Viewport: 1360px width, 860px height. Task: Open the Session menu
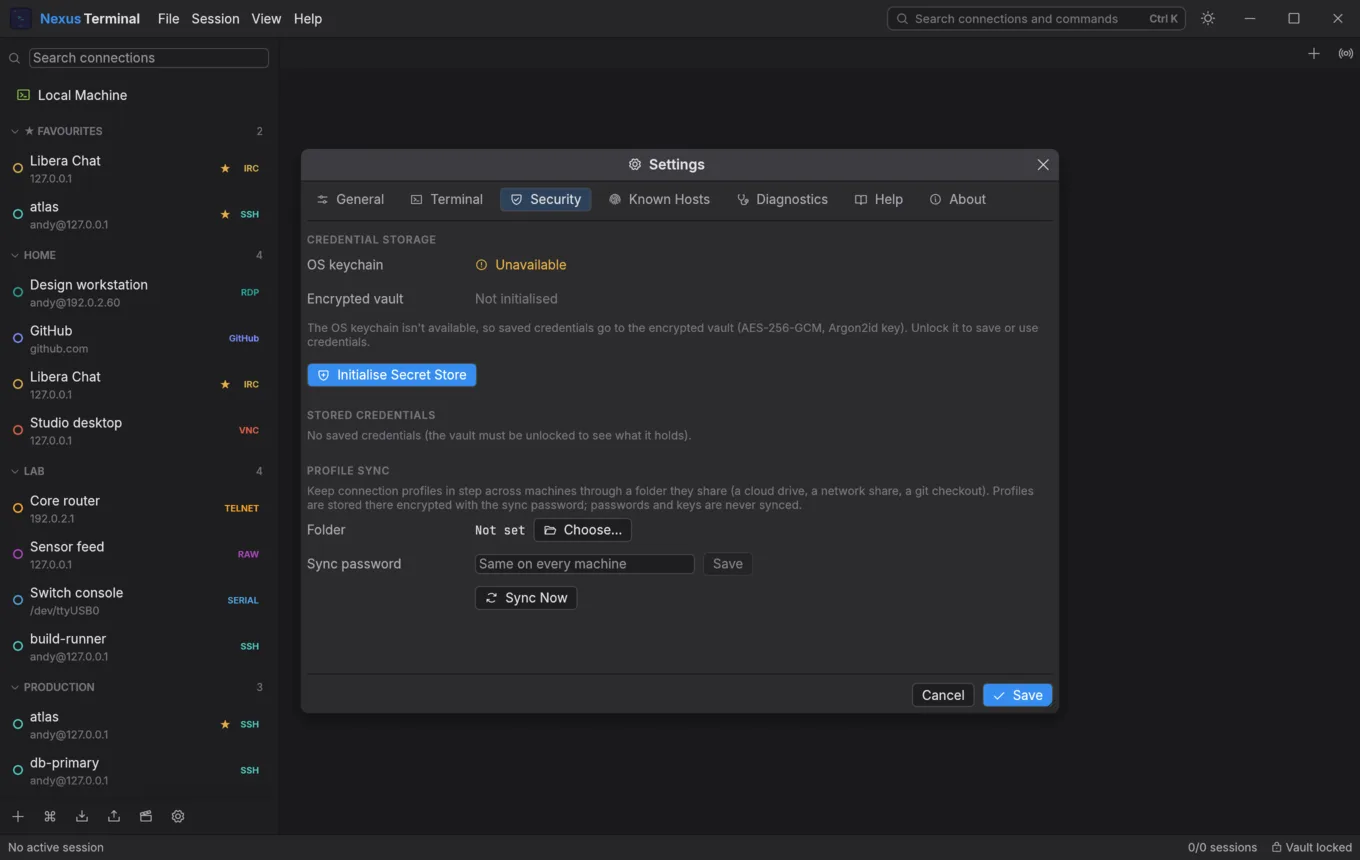point(215,19)
